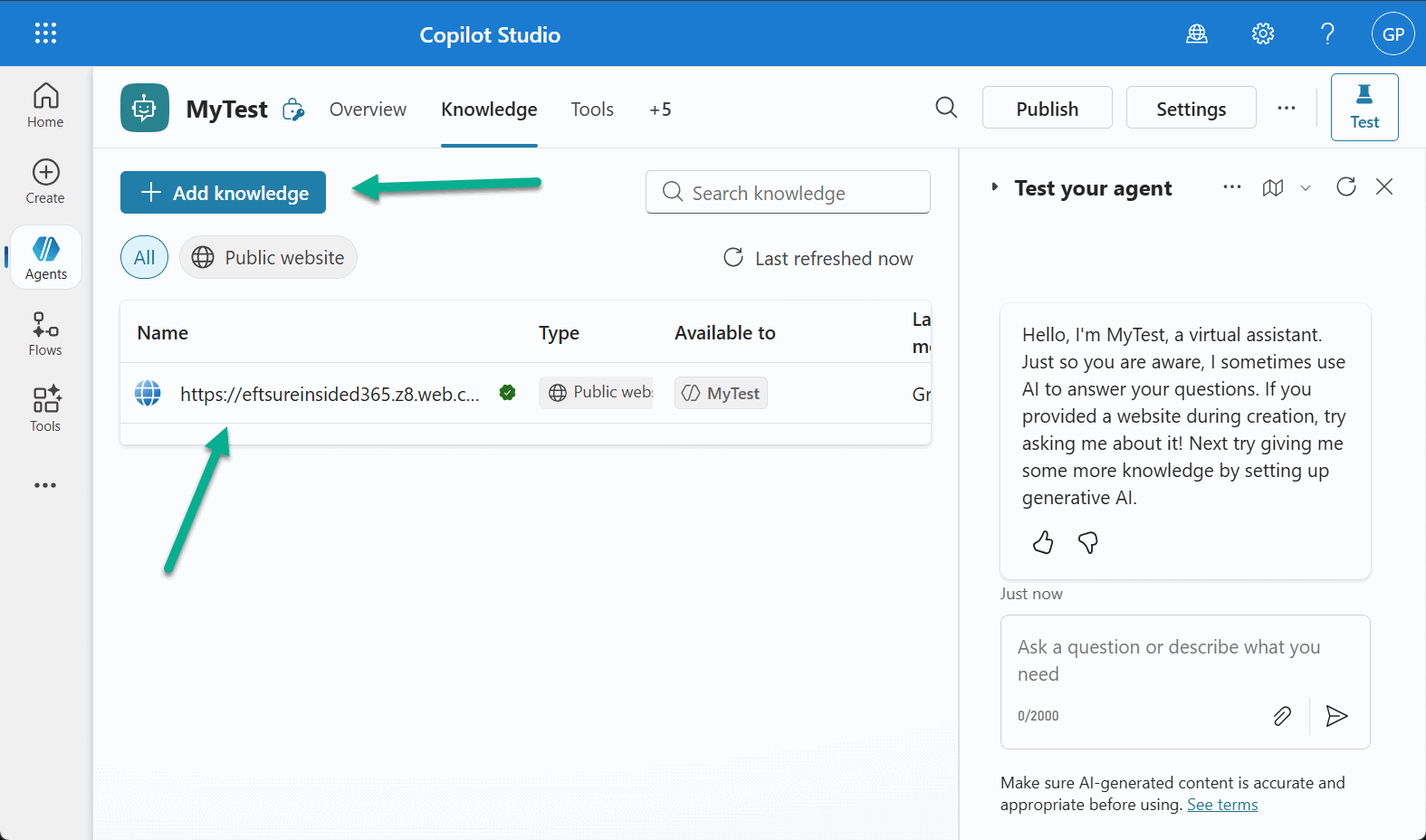The height and width of the screenshot is (840, 1426).
Task: Open the settings gear in header
Action: (x=1263, y=34)
